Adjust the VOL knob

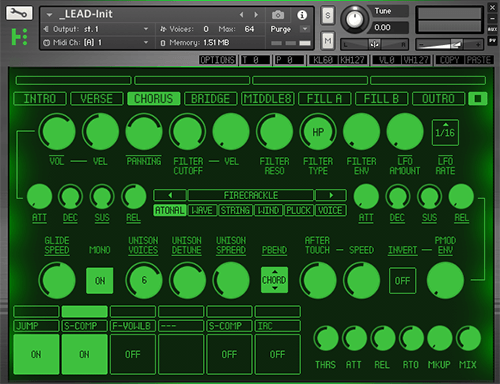point(57,131)
